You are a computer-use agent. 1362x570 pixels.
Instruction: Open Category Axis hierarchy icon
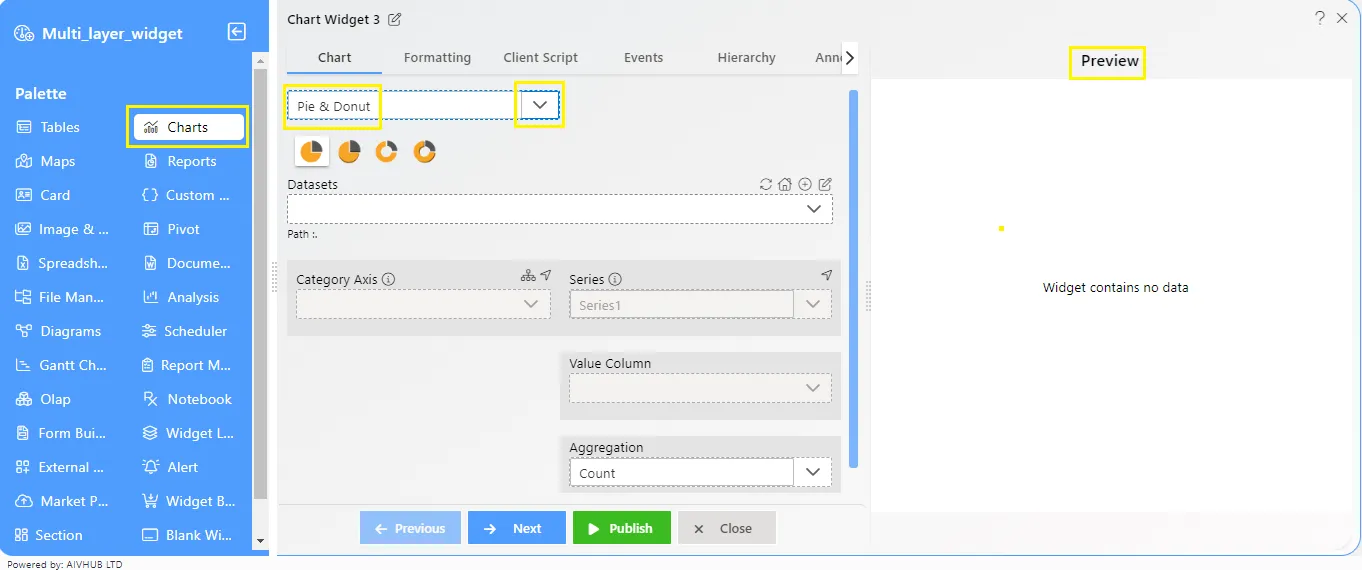pos(528,275)
